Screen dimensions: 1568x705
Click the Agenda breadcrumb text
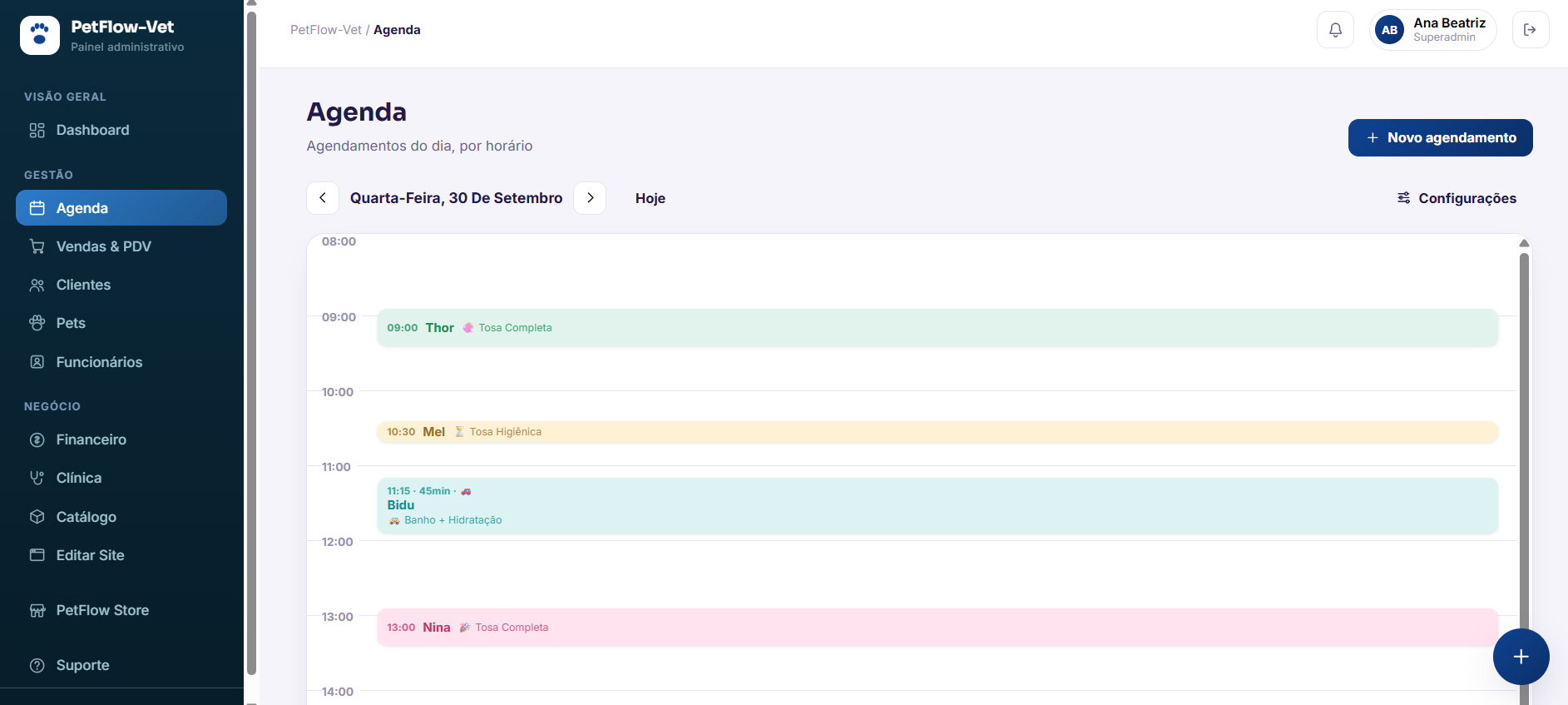pyautogui.click(x=397, y=30)
